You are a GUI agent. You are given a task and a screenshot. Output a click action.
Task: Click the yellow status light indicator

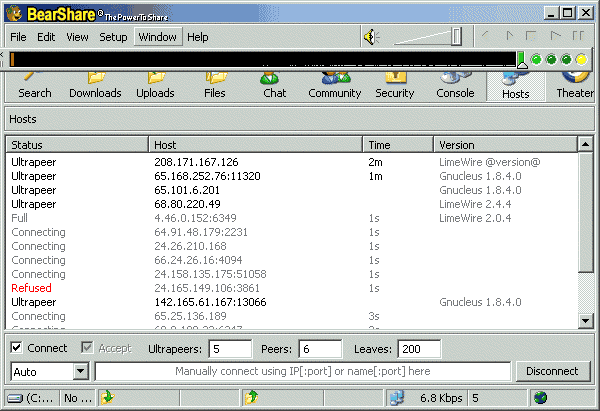[x=581, y=59]
